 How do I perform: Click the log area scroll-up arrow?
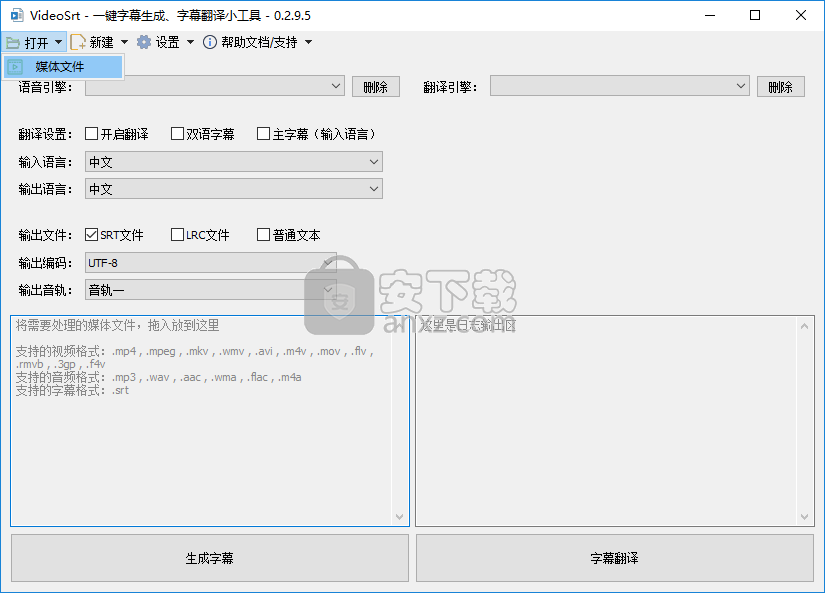pos(804,326)
